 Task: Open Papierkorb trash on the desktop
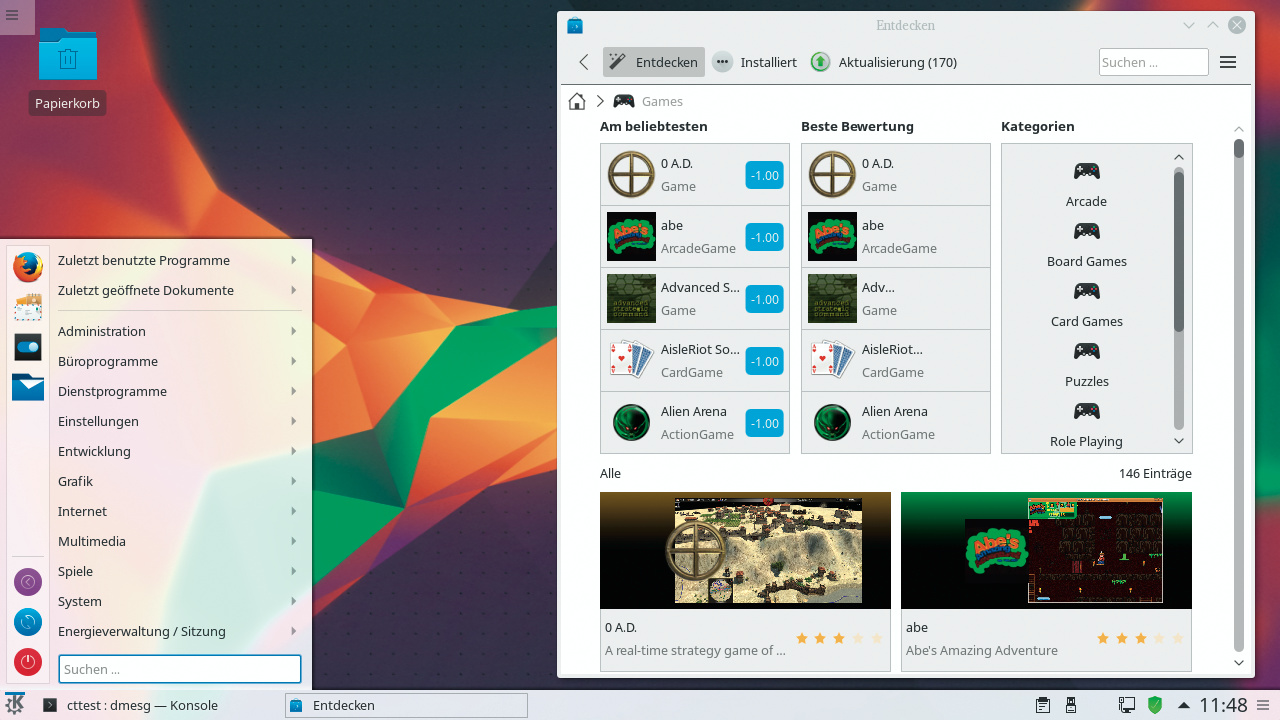(x=68, y=58)
